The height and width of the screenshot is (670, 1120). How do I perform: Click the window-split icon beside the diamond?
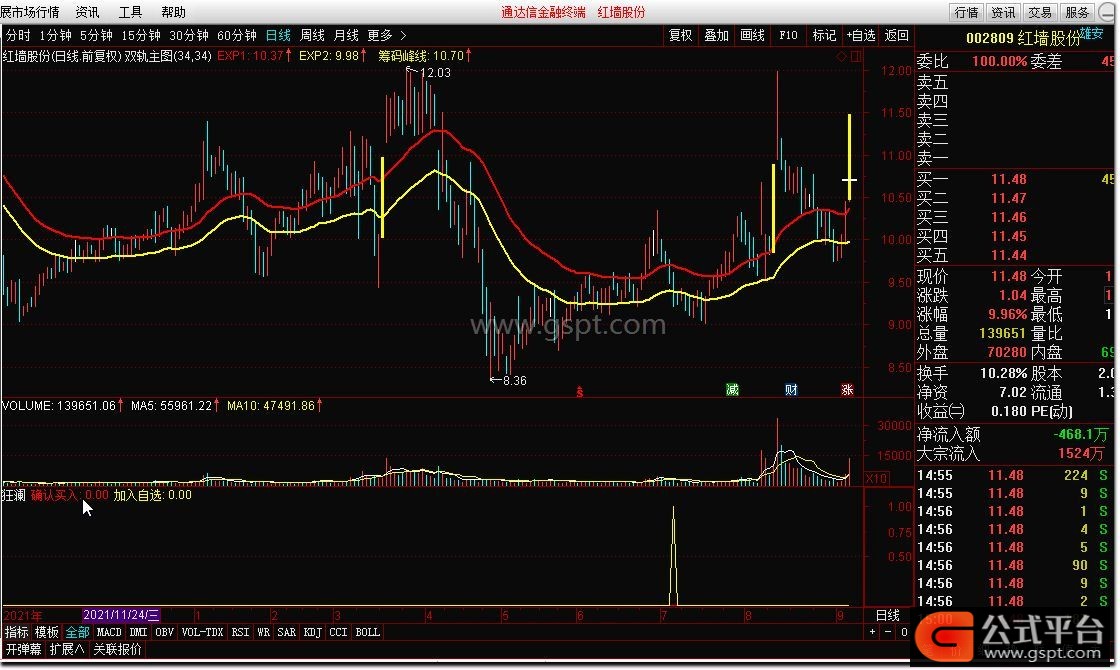pyautogui.click(x=856, y=56)
